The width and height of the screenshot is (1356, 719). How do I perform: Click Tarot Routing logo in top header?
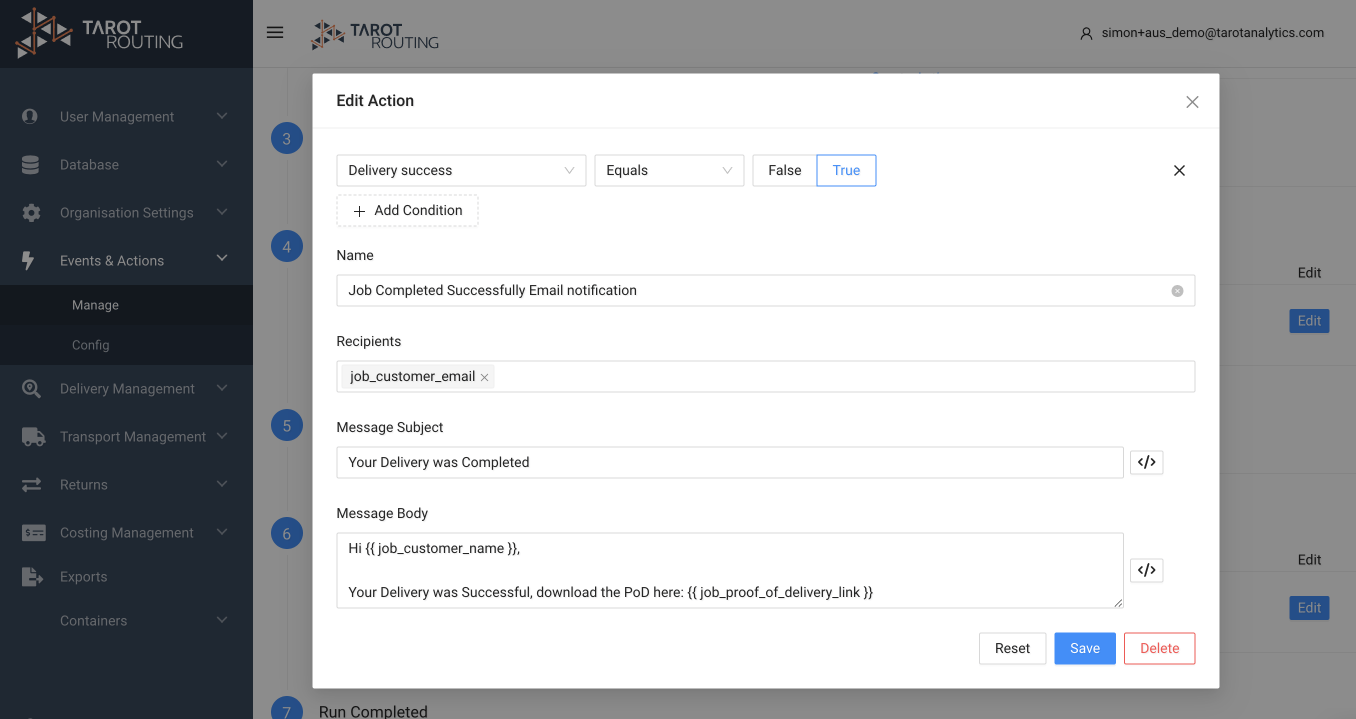[375, 35]
